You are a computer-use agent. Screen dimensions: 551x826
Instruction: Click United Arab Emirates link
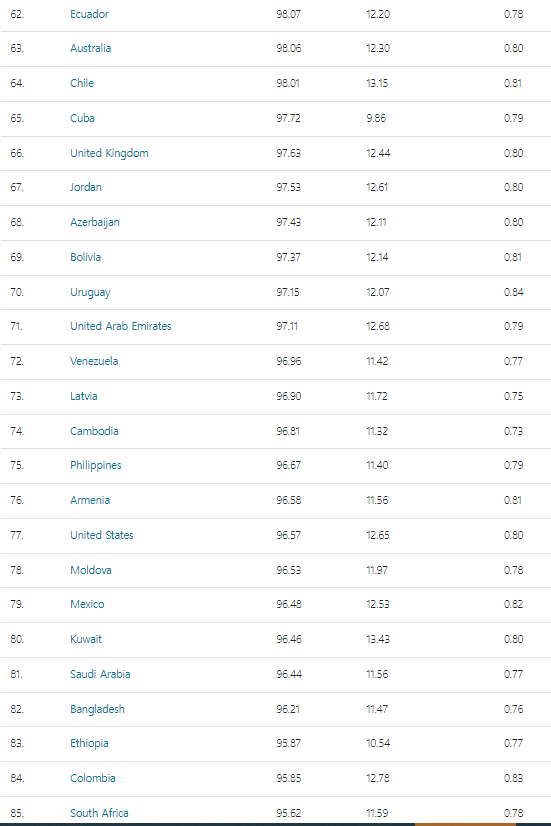click(121, 326)
